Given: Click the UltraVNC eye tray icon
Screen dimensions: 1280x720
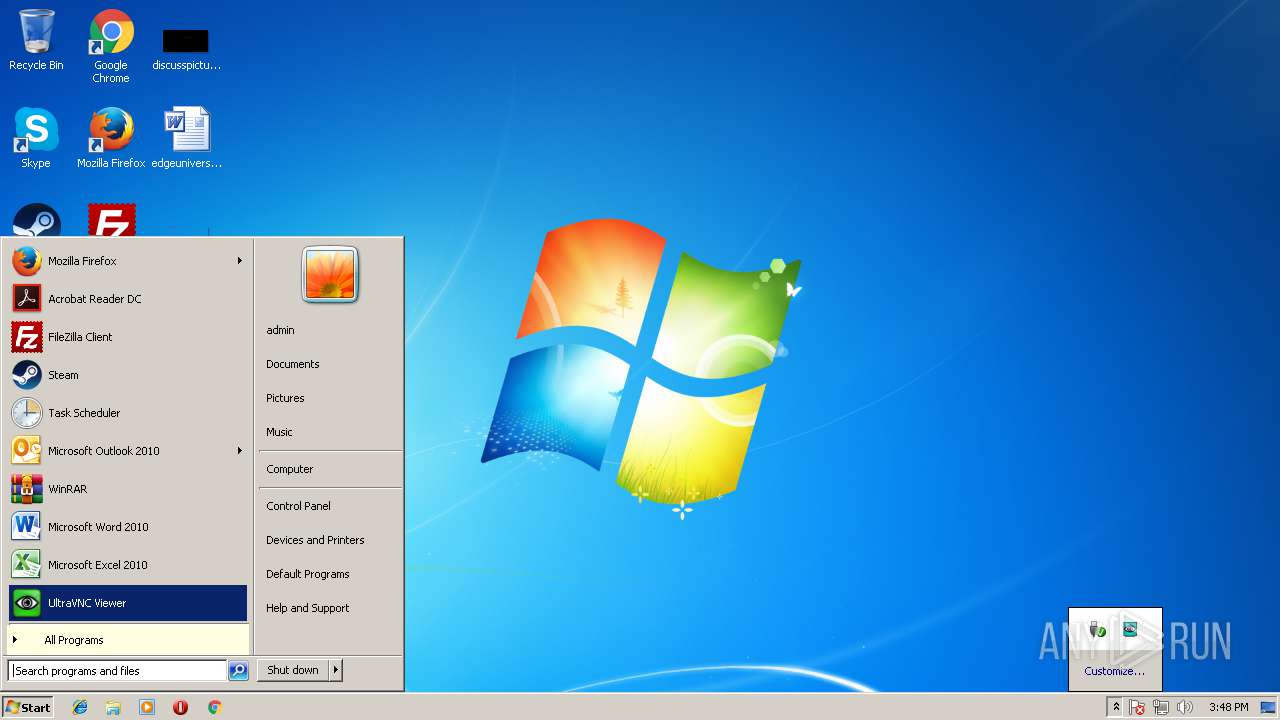Looking at the screenshot, I should pyautogui.click(x=1130, y=629).
